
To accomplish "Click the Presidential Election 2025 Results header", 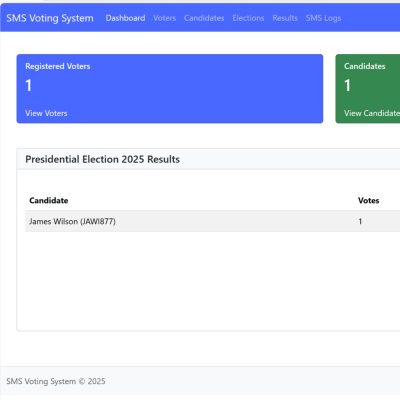I will 103,159.
